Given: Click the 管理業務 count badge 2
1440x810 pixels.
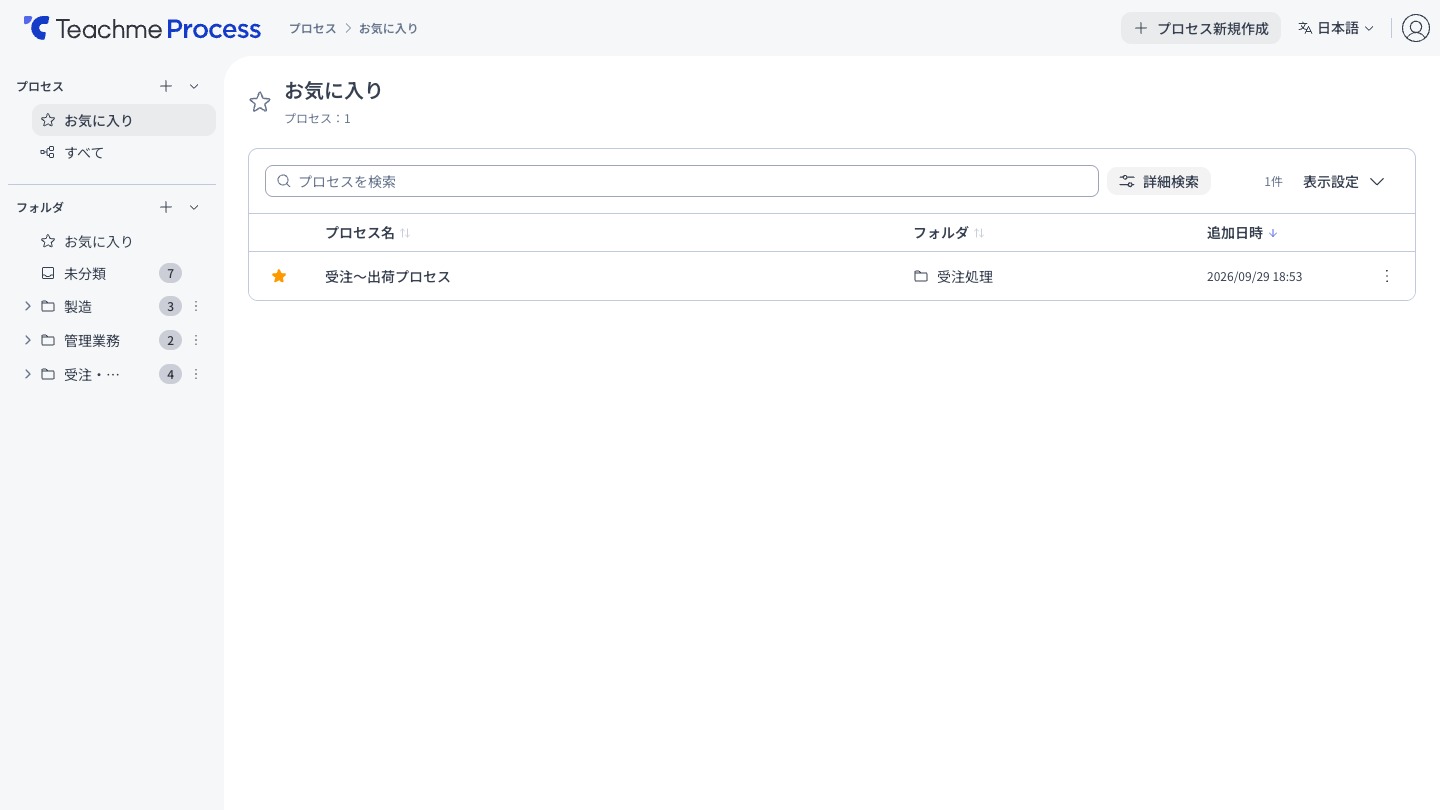Looking at the screenshot, I should coord(170,340).
